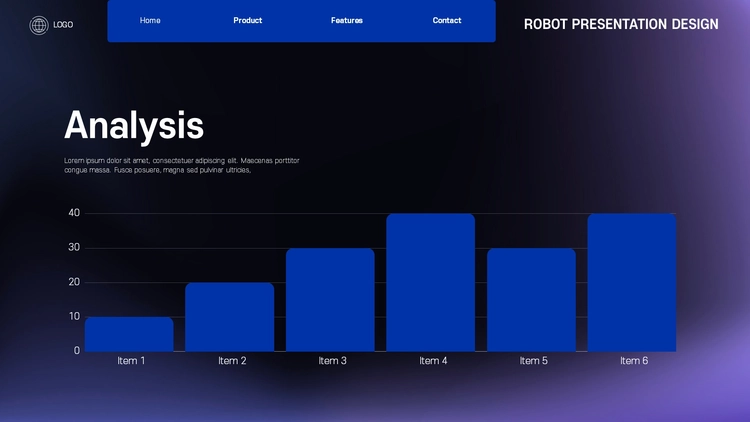Open the Home menu item
The width and height of the screenshot is (750, 422).
(x=150, y=21)
